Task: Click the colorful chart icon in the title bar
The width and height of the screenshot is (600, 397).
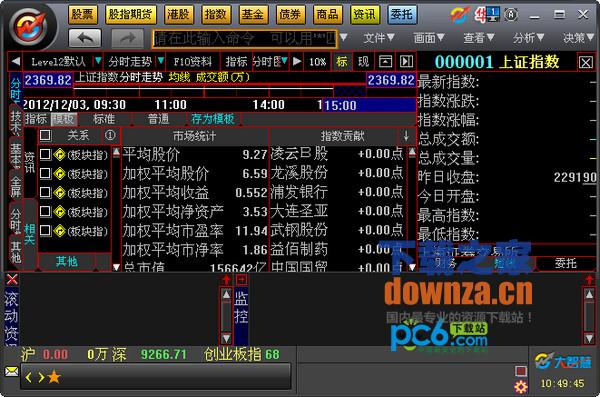Action: (460, 15)
